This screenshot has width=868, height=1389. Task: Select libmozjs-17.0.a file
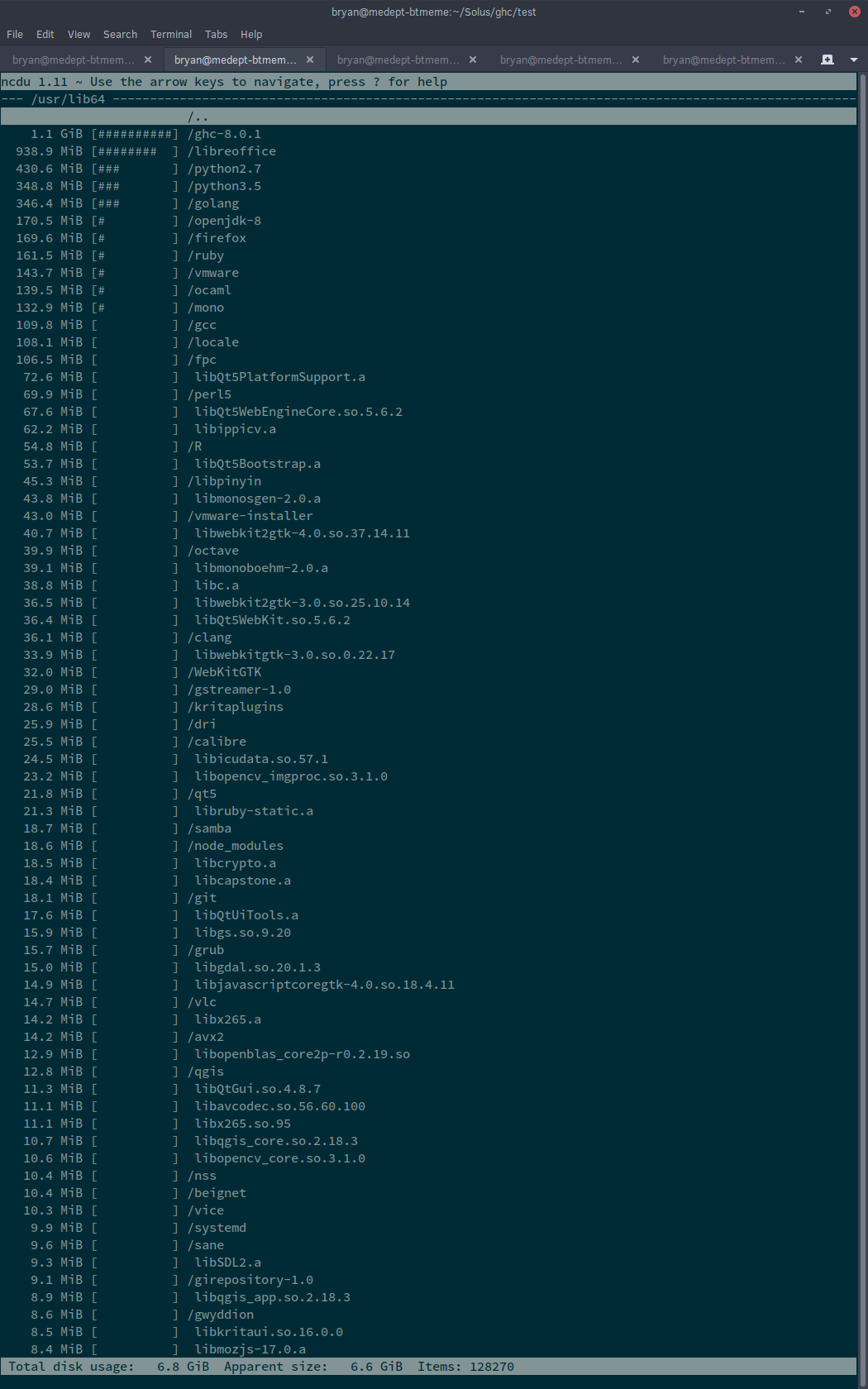coord(428,1349)
